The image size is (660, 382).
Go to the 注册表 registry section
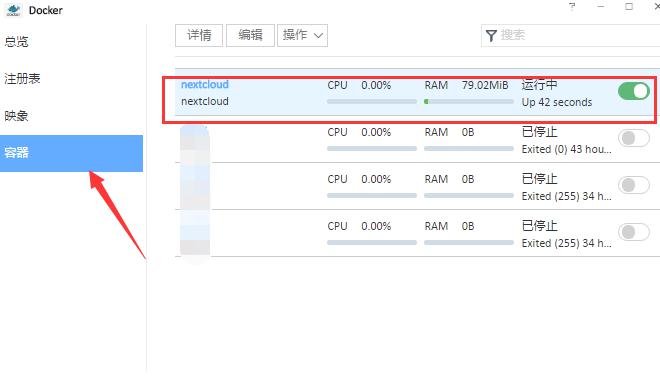click(22, 79)
